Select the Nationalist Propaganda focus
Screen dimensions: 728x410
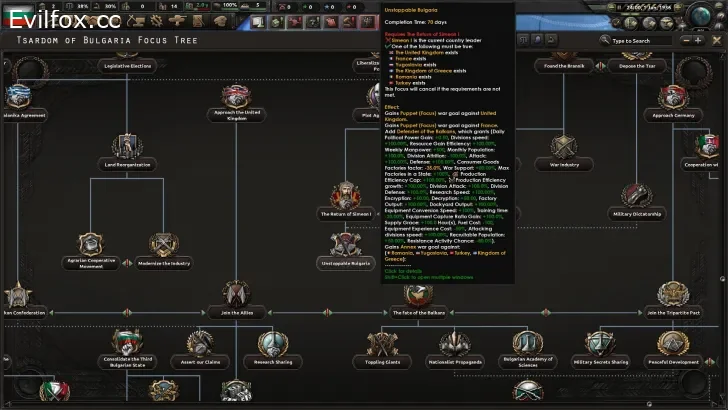(455, 350)
